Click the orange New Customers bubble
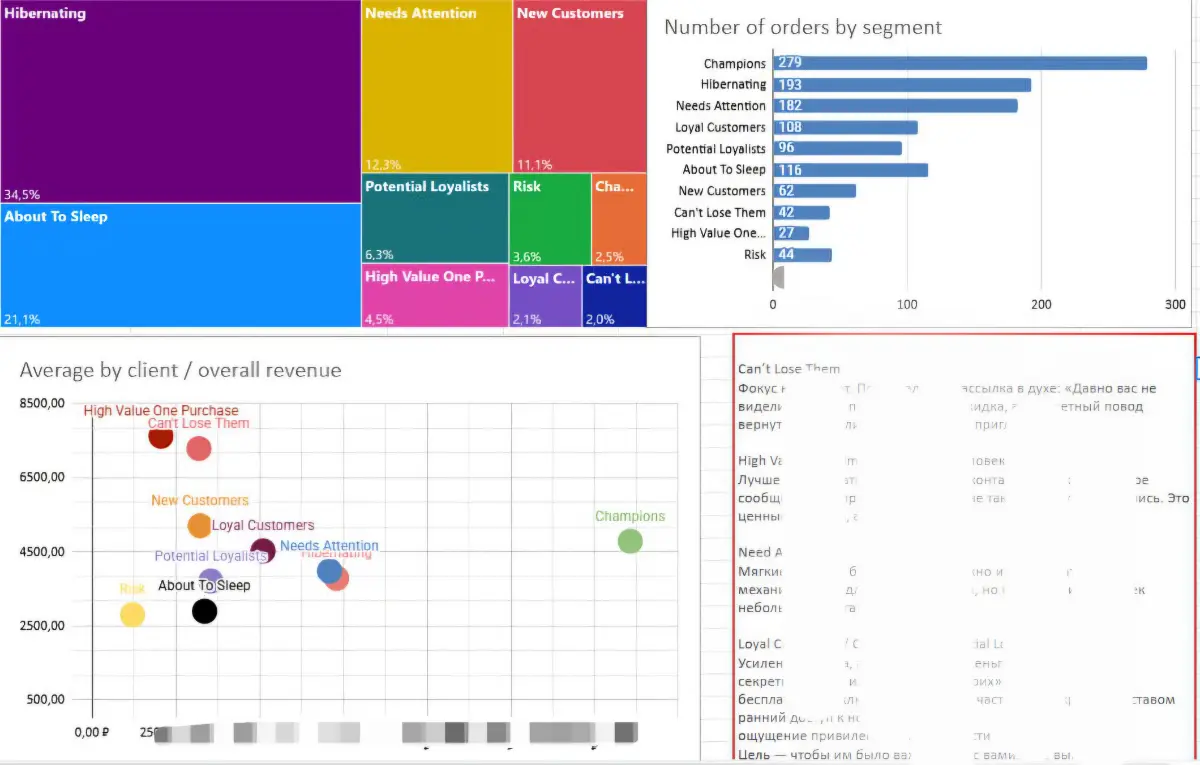Screen dimensions: 1200x765 click(200, 525)
